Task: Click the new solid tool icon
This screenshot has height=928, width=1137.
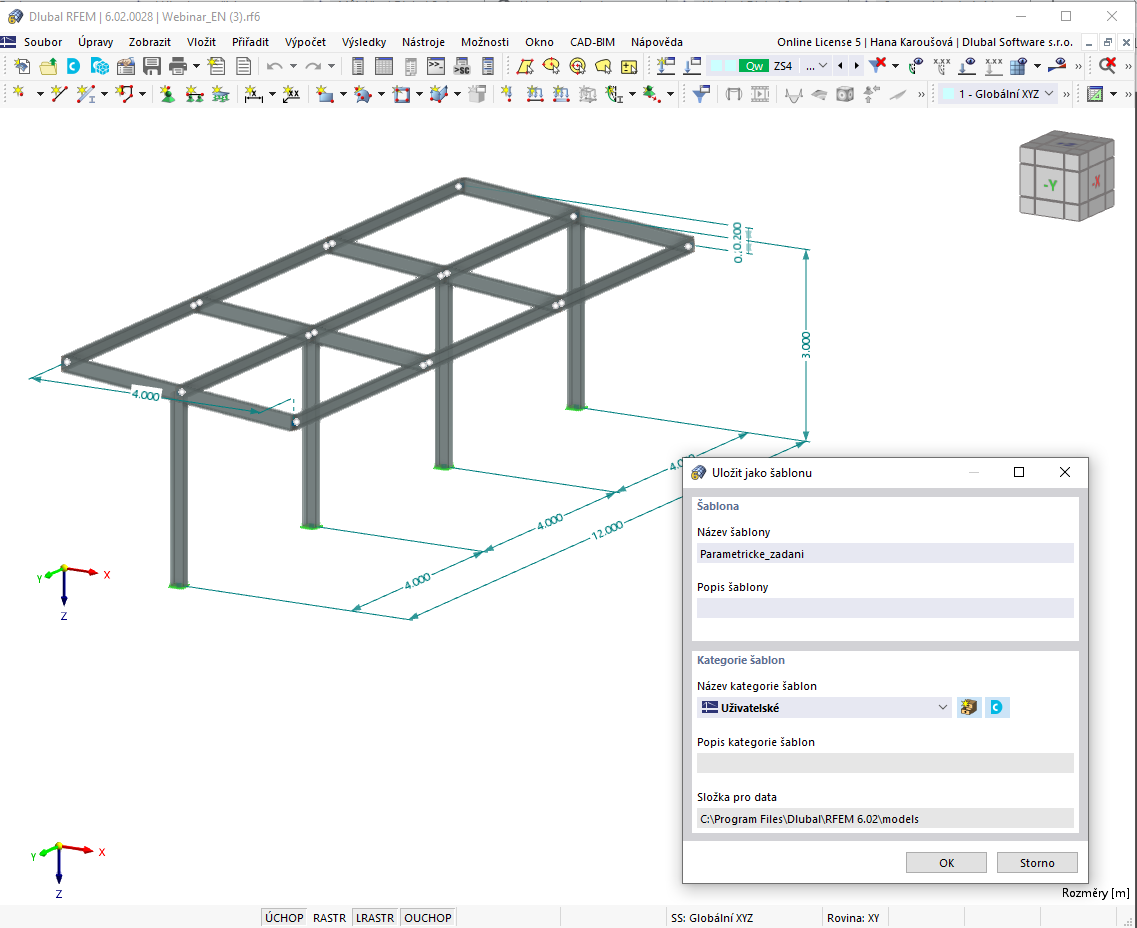Action: point(439,94)
